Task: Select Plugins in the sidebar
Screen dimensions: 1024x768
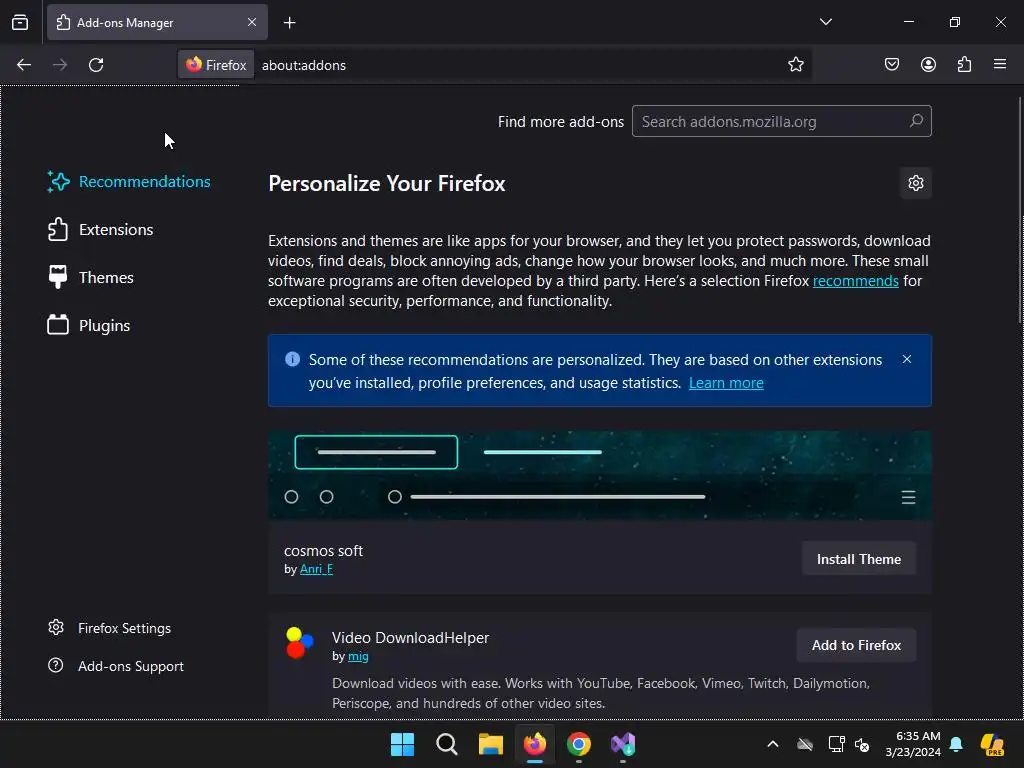Action: pyautogui.click(x=89, y=325)
